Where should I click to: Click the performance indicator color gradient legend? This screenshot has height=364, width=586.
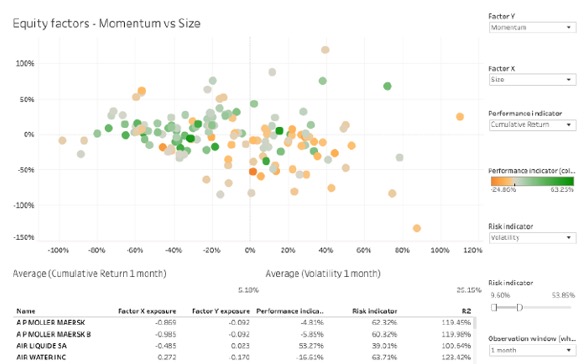pos(532,181)
